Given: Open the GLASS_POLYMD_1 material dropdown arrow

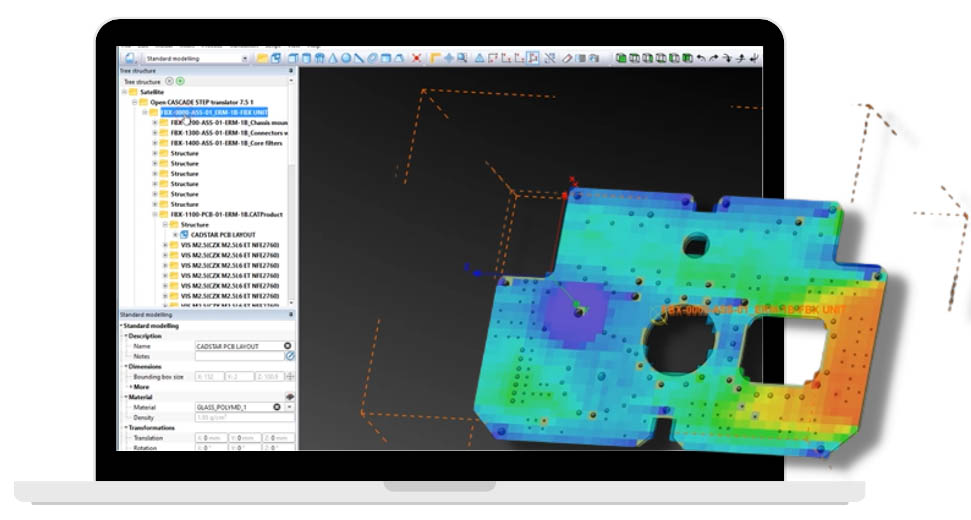Looking at the screenshot, I should click(290, 408).
